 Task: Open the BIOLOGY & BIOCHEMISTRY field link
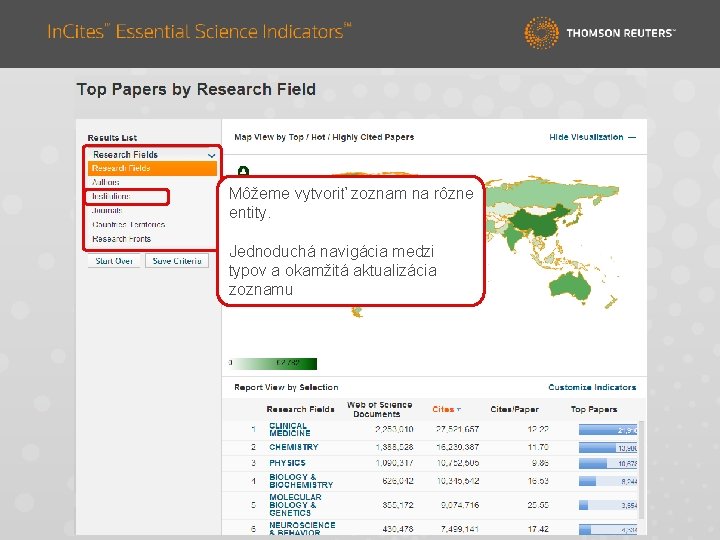pyautogui.click(x=301, y=481)
